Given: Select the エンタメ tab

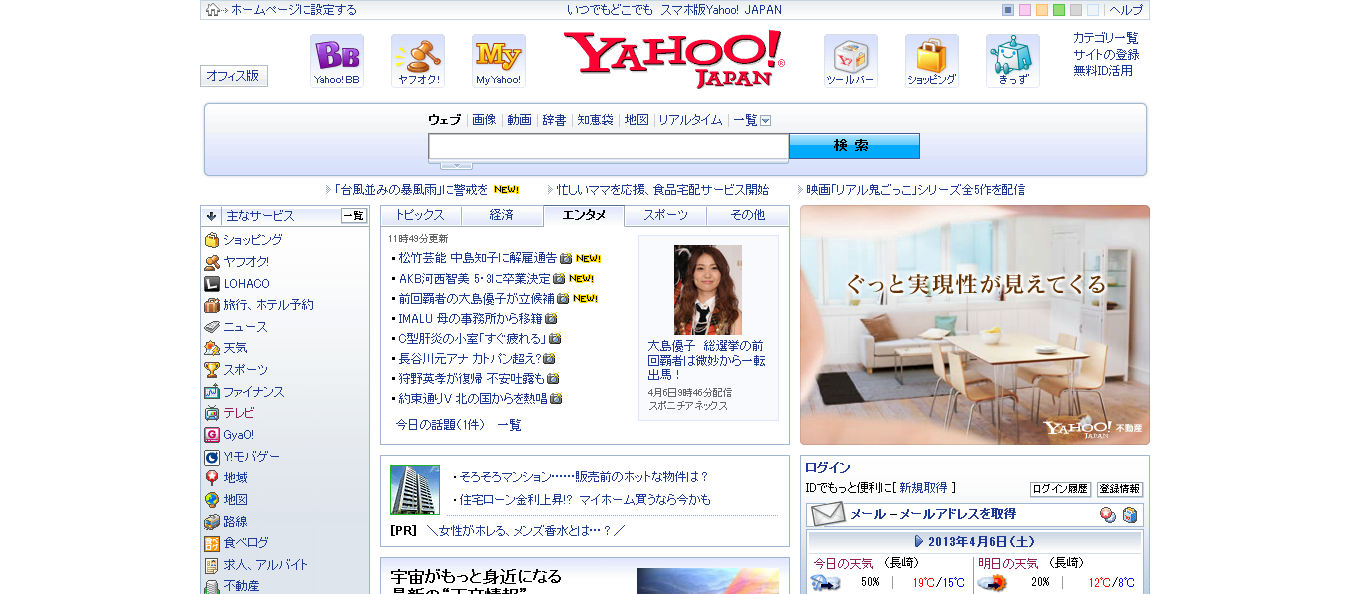Looking at the screenshot, I should coord(584,215).
